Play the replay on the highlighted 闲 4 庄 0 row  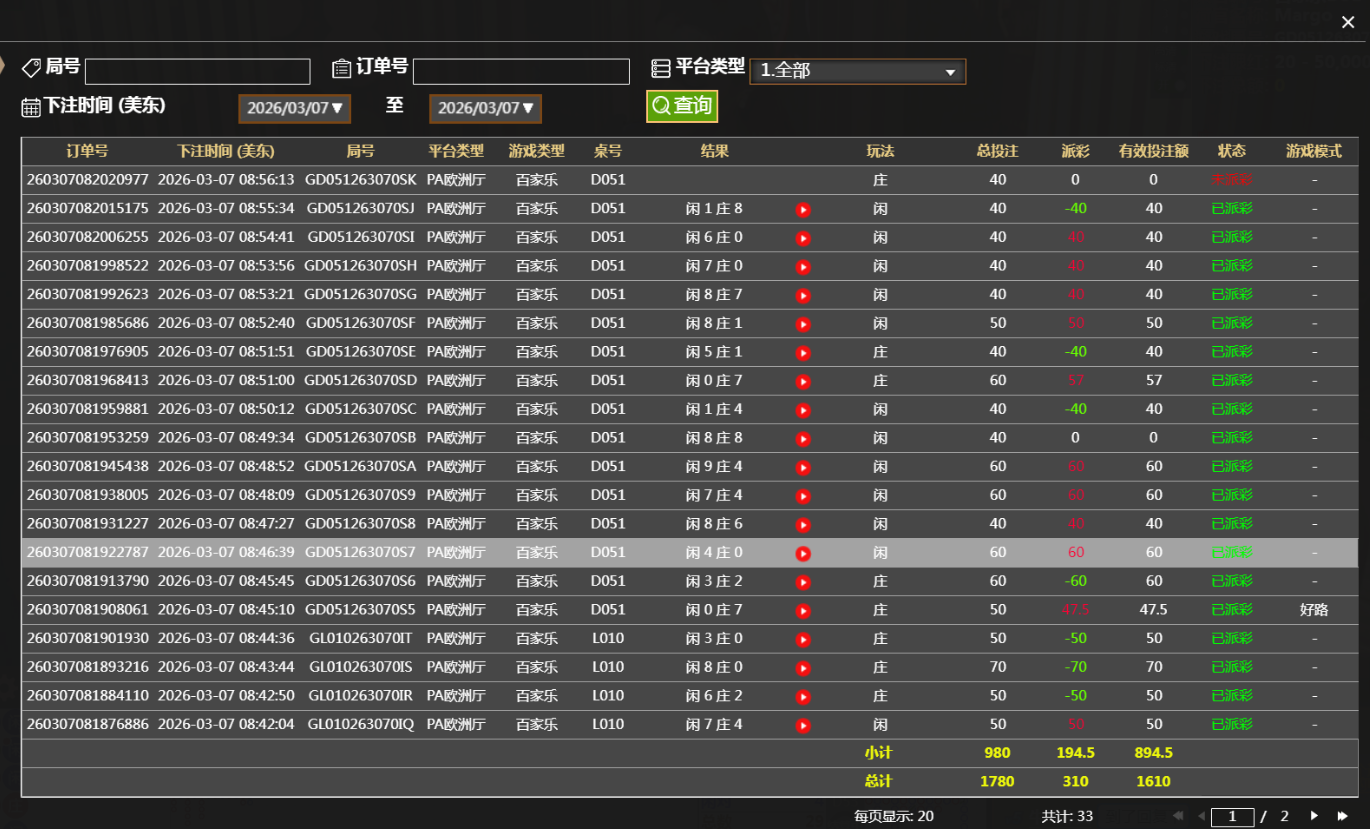[x=803, y=552]
